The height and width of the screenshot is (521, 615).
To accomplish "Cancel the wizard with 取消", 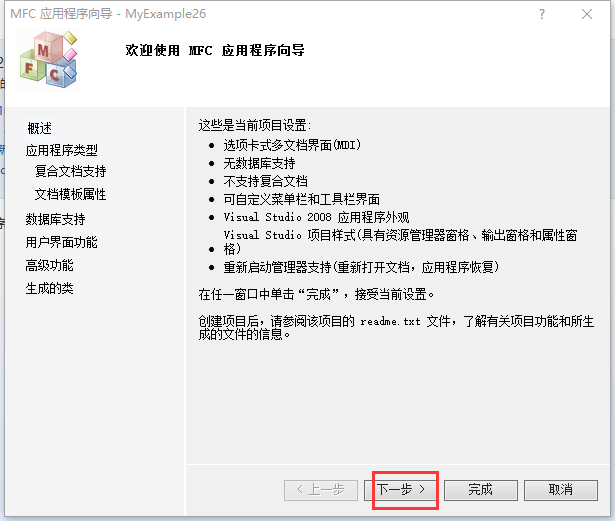I will [x=561, y=490].
